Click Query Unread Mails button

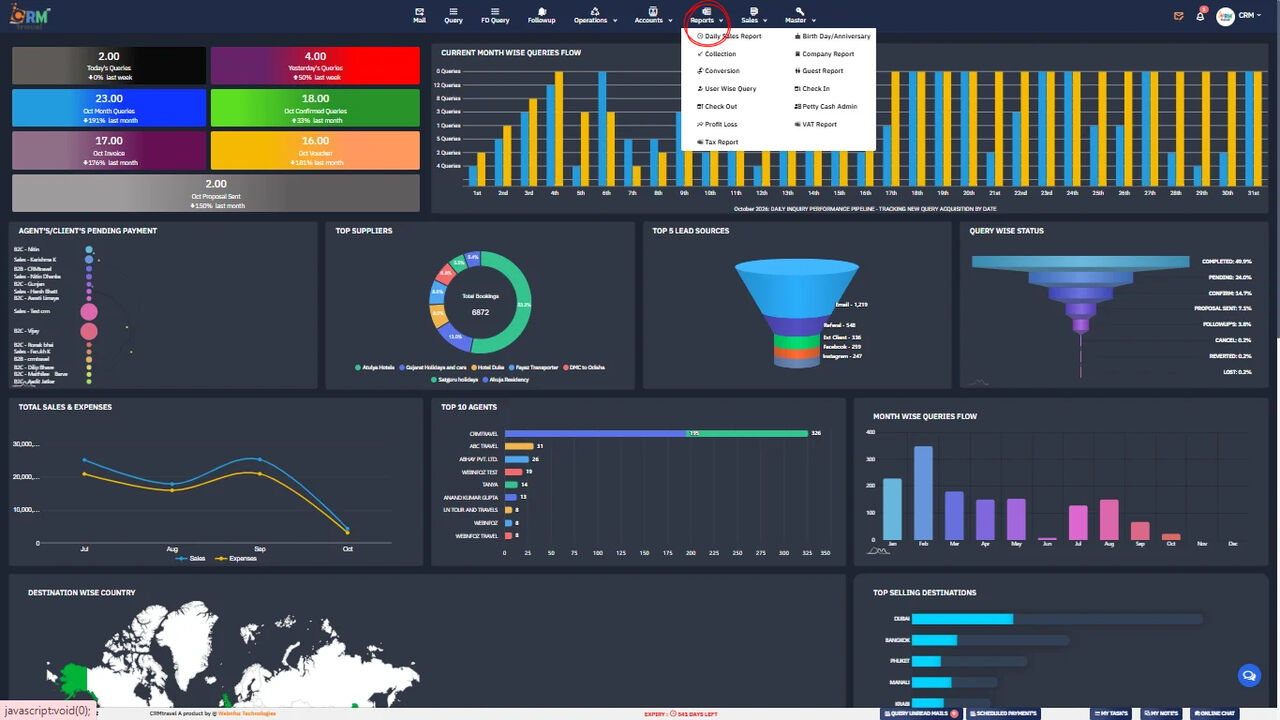pyautogui.click(x=920, y=713)
